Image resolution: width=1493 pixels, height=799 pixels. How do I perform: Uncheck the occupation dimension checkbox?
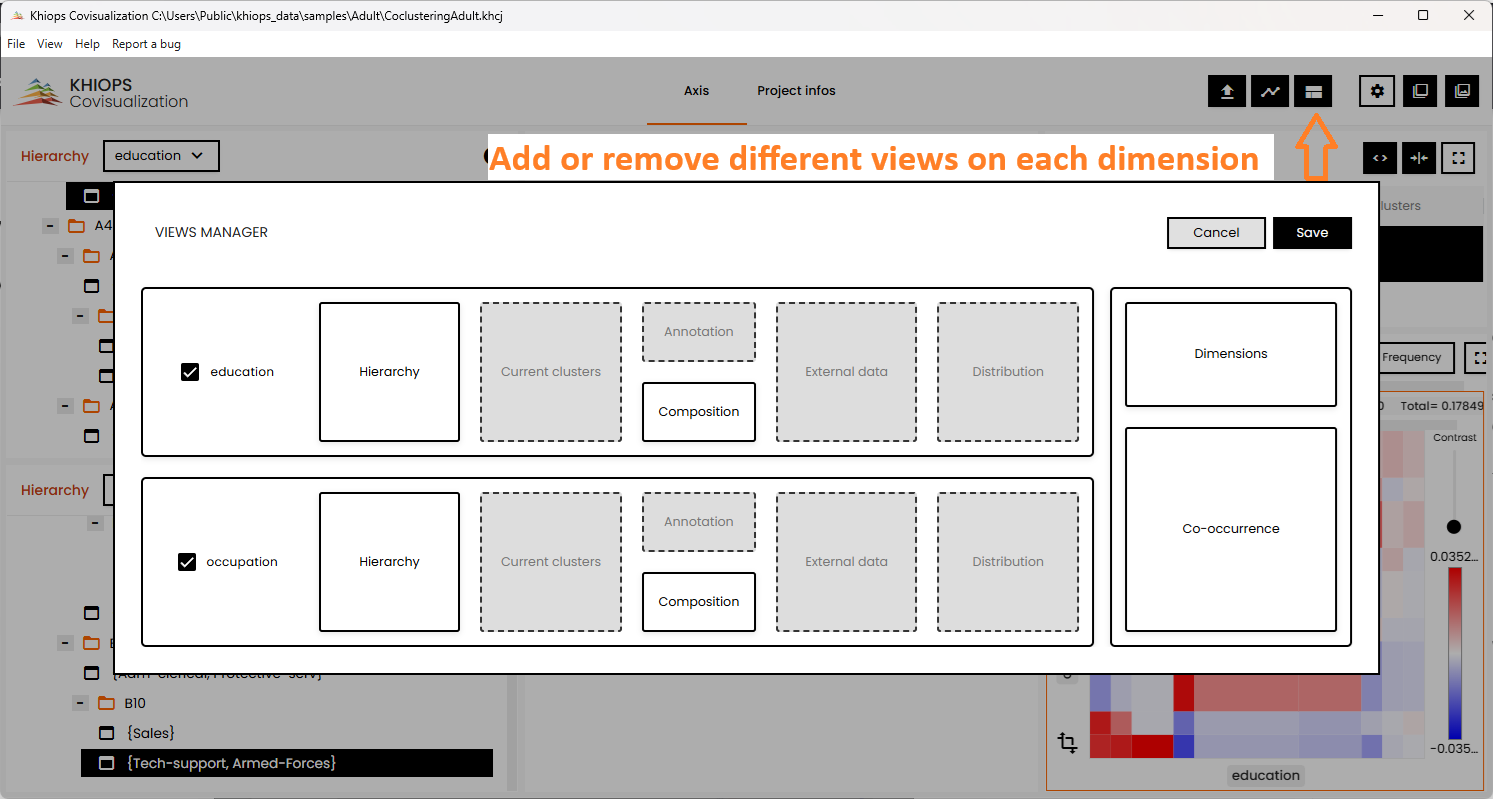coord(187,562)
